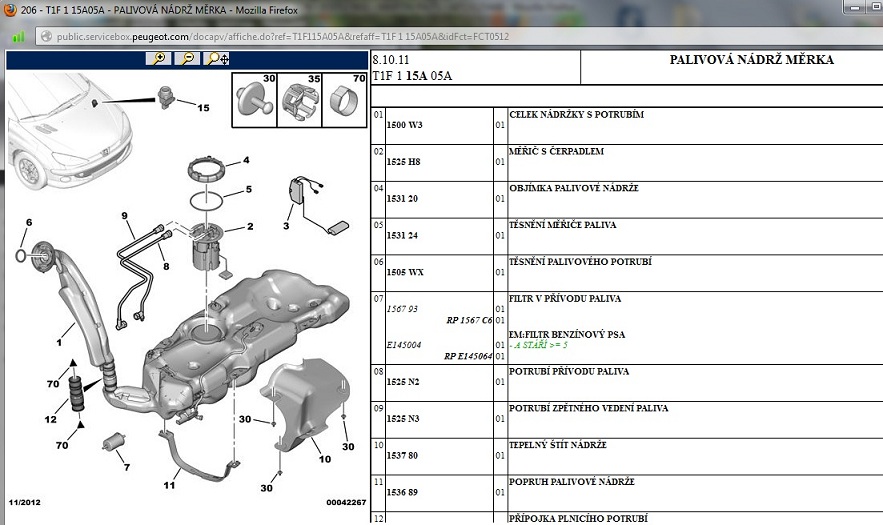Open replacement part RP 1567 C6
The width and height of the screenshot is (883, 525).
tap(469, 321)
